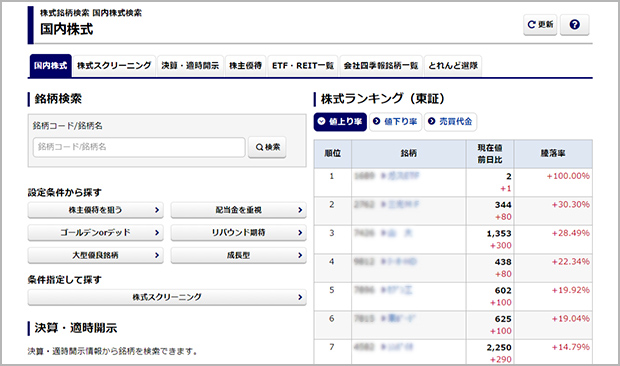Screen dimensions: 620x366
Task: Click the 検索 search button
Action: [267, 147]
